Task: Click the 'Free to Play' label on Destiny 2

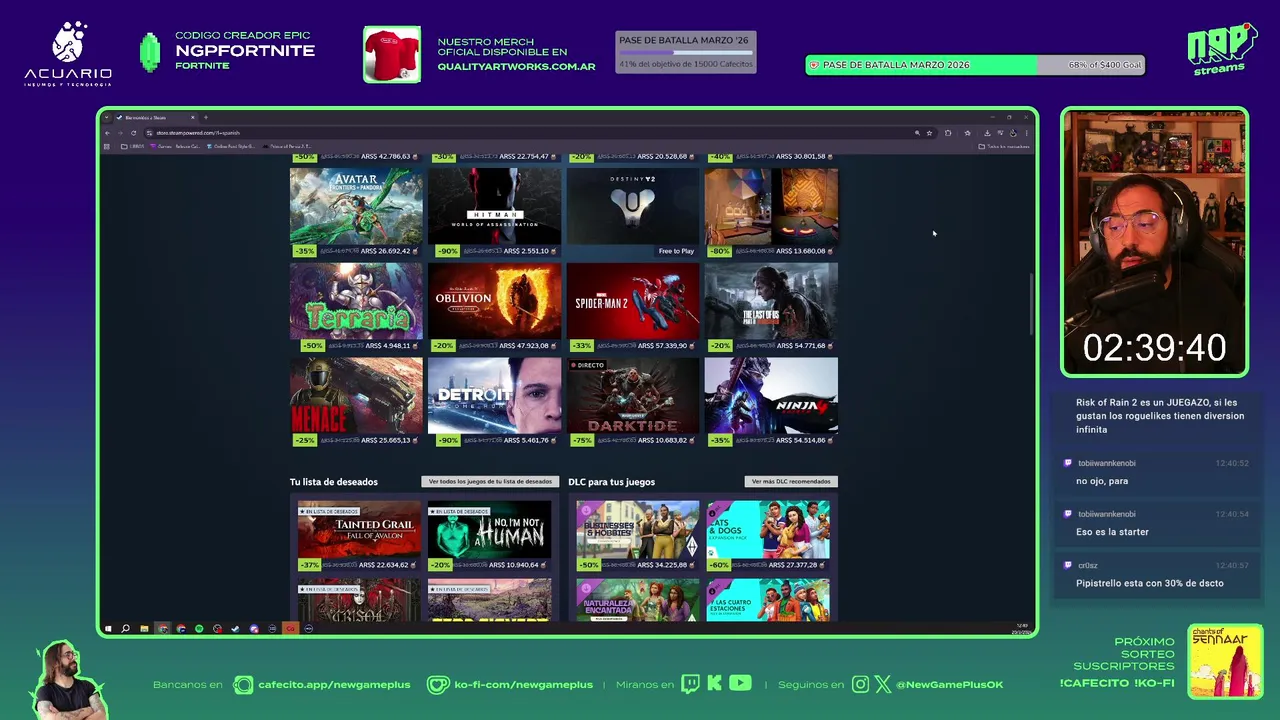Action: tap(676, 251)
